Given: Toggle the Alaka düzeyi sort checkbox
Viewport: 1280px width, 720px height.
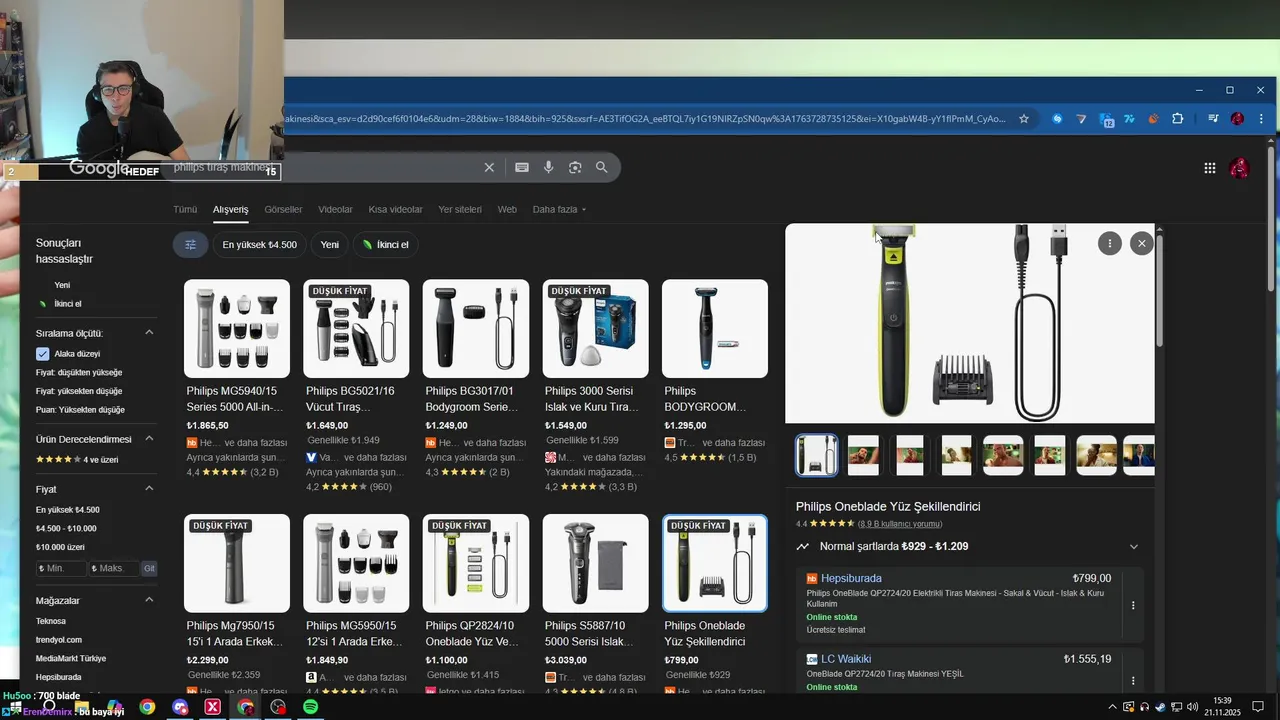Looking at the screenshot, I should [x=42, y=354].
